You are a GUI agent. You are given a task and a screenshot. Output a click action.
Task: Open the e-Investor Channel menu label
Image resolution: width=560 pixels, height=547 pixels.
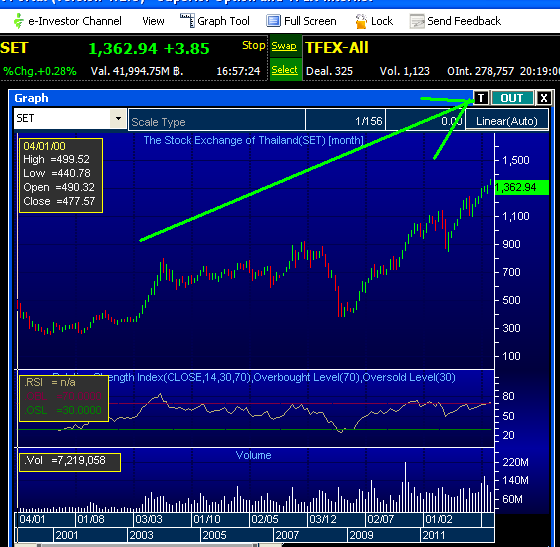coord(75,21)
